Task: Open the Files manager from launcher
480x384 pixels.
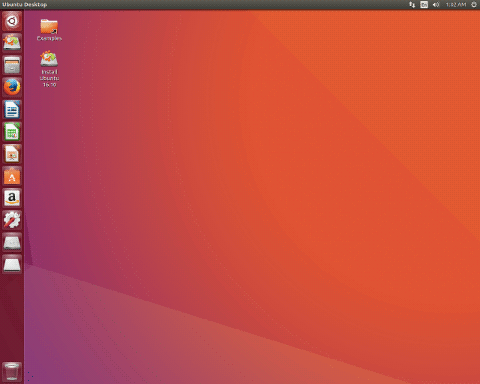Action: (12, 65)
